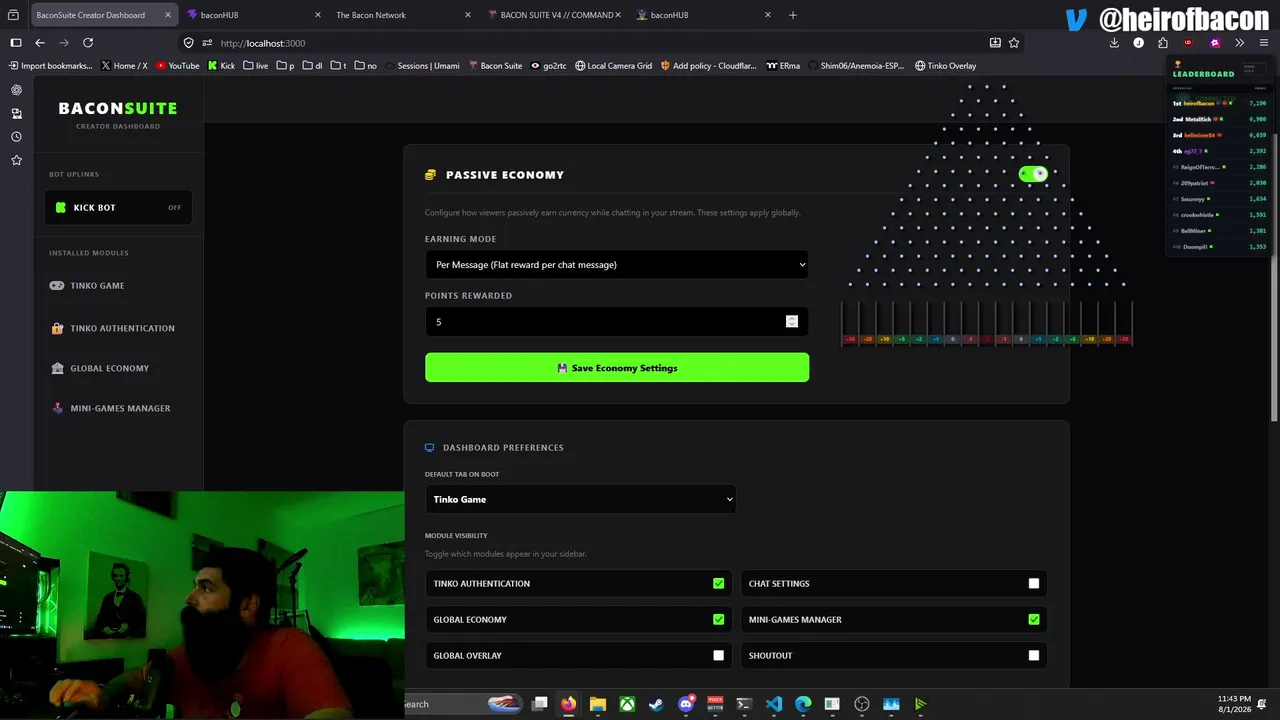This screenshot has width=1280, height=720.
Task: Click the Points Rewarded number stepper
Action: pyautogui.click(x=792, y=321)
